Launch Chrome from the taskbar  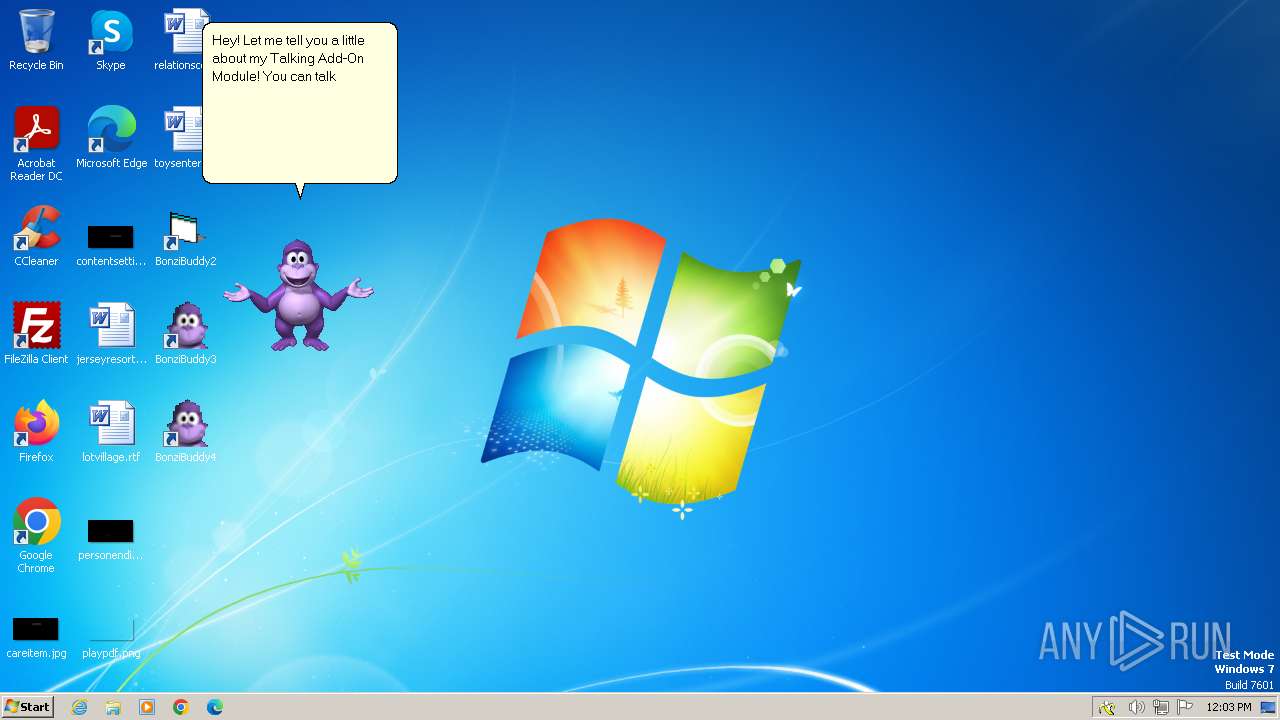(181, 707)
